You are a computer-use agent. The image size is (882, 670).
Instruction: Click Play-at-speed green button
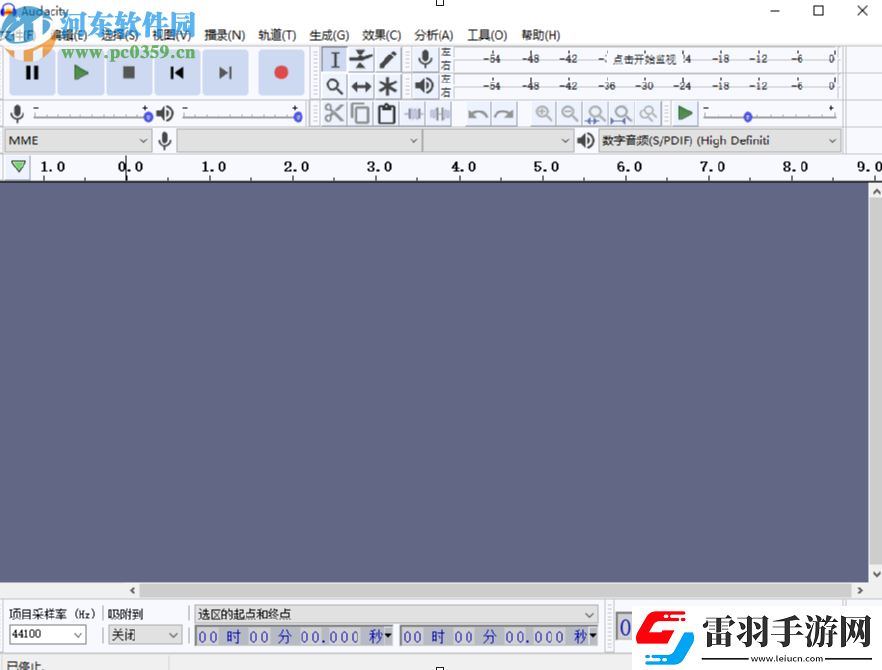coord(685,114)
